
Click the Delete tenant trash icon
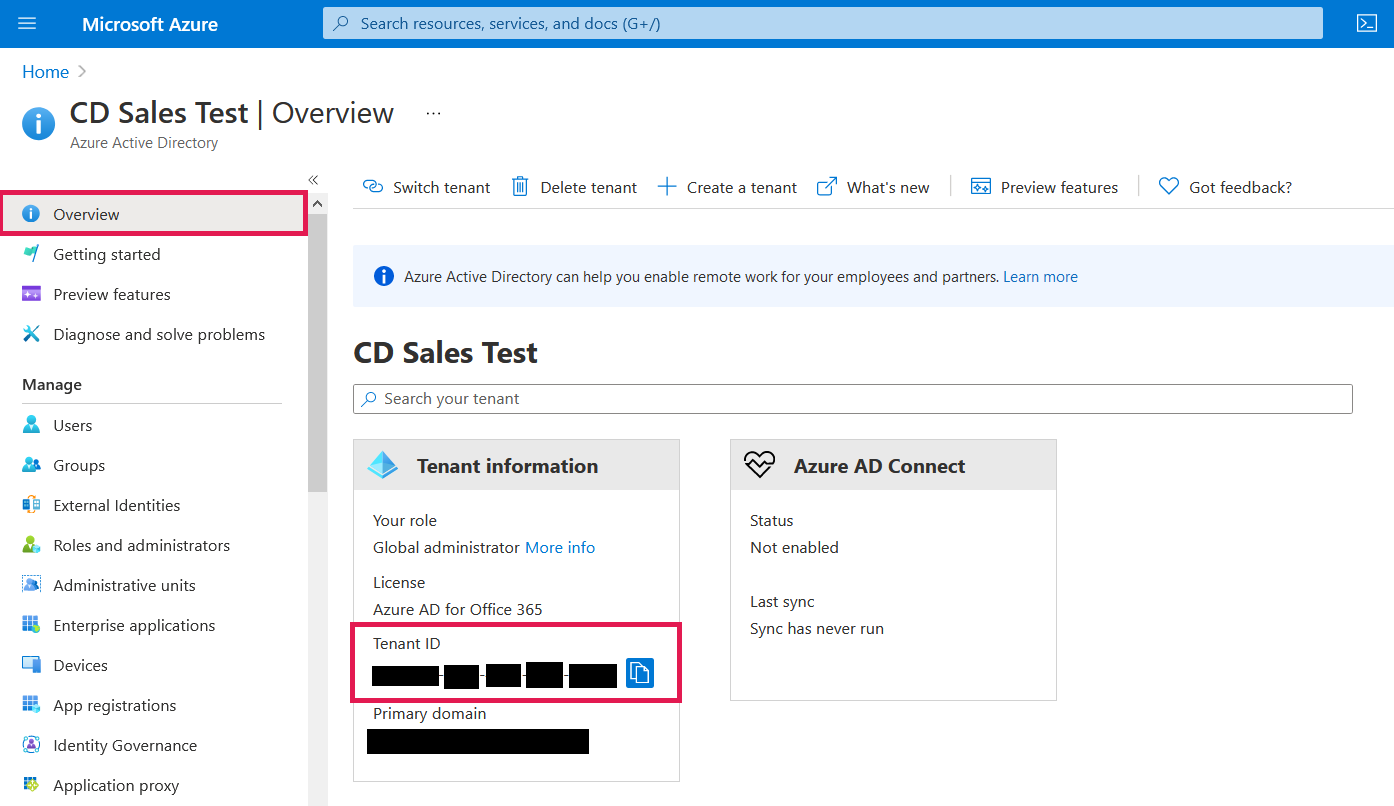click(520, 187)
